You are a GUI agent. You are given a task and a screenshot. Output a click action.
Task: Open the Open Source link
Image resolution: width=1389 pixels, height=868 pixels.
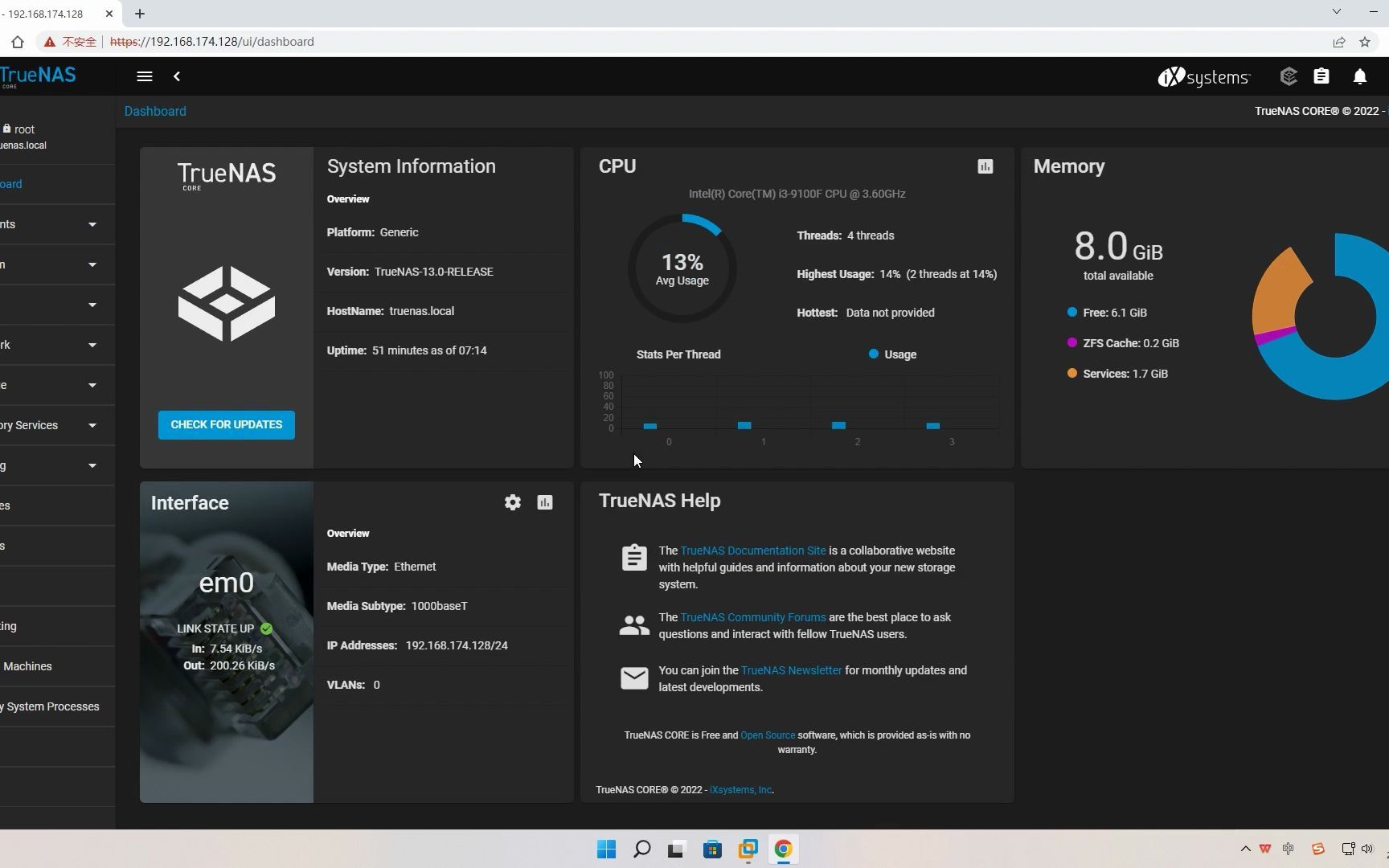coord(768,735)
